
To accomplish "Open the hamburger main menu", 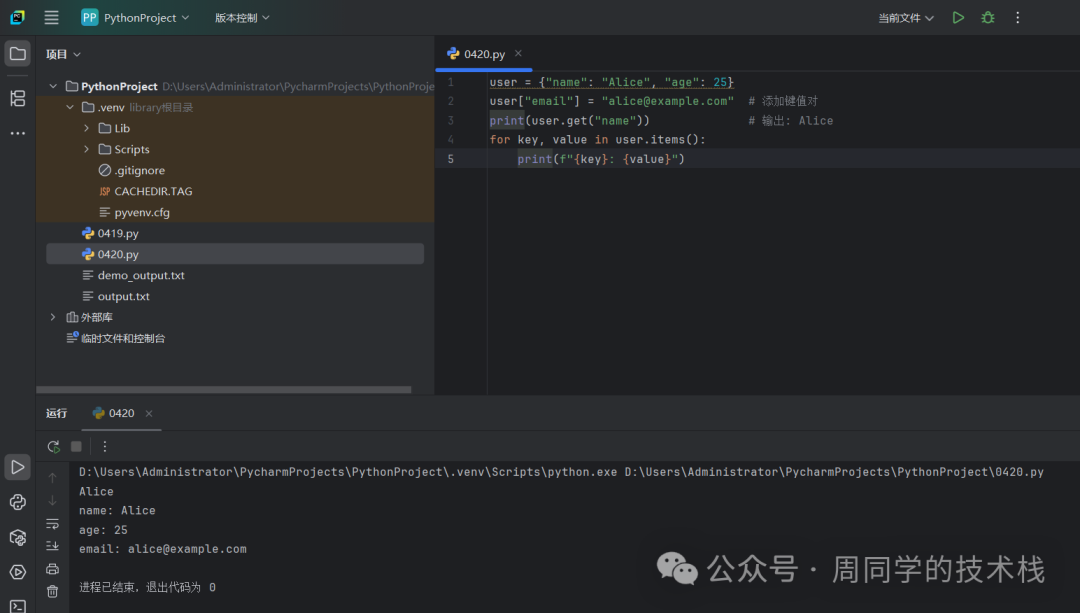I will [x=52, y=18].
